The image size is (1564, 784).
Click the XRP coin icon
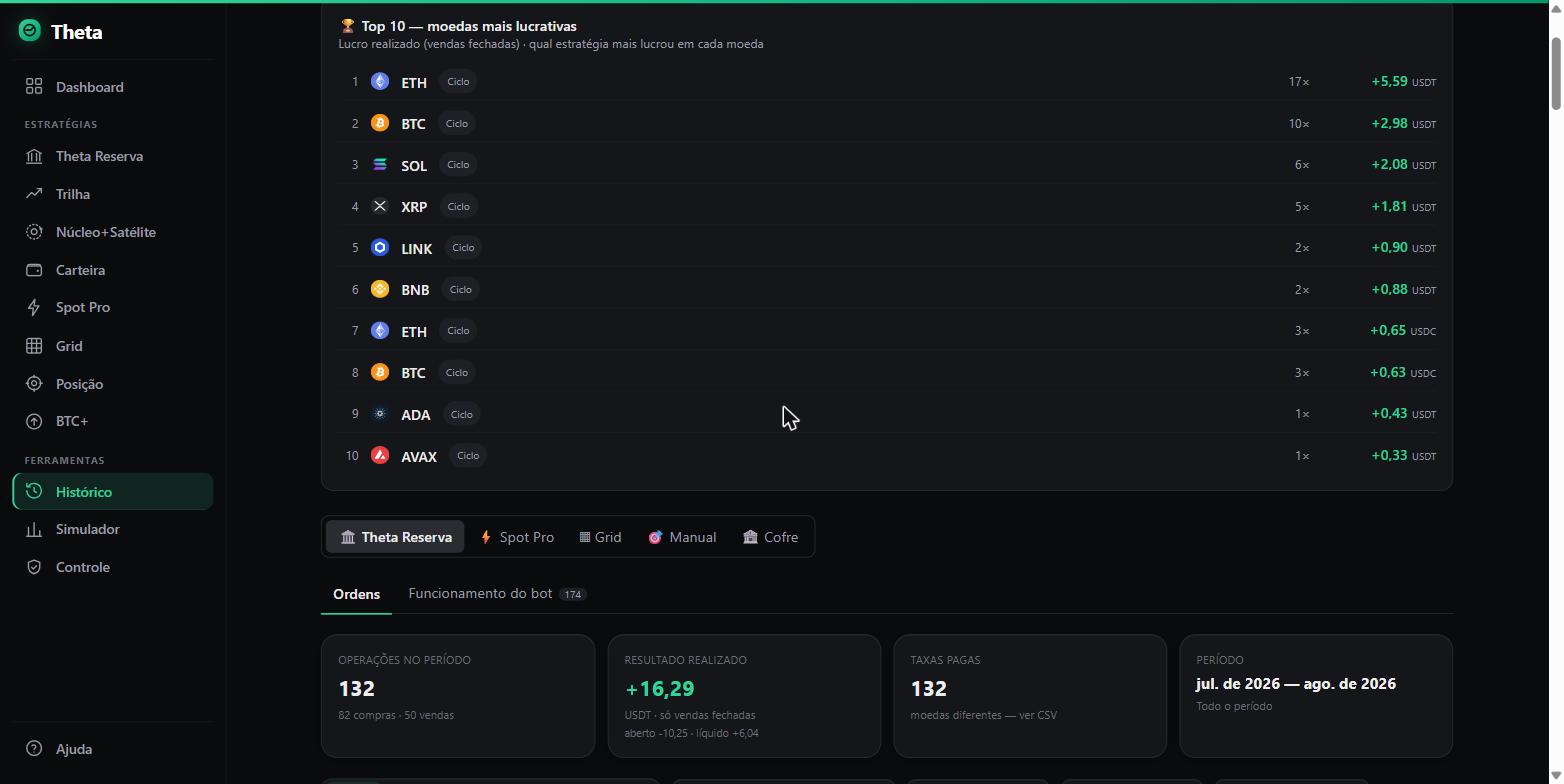380,206
